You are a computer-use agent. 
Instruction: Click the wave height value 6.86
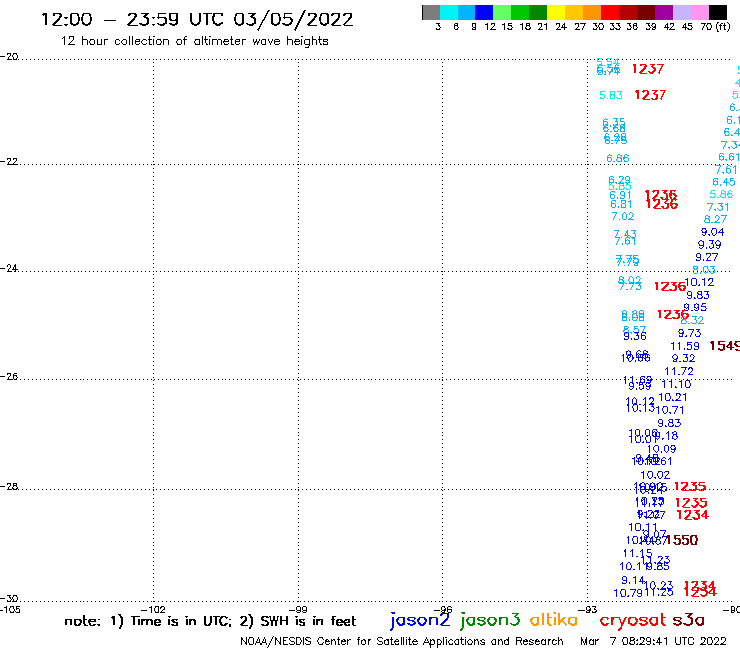[618, 159]
